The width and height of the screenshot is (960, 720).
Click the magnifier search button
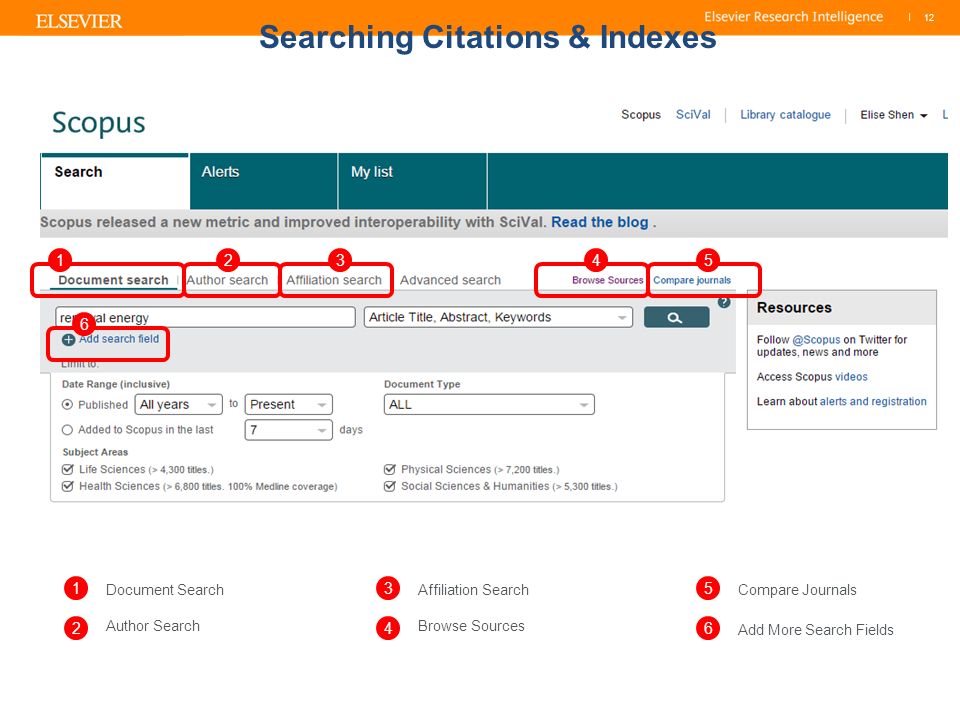pyautogui.click(x=677, y=317)
